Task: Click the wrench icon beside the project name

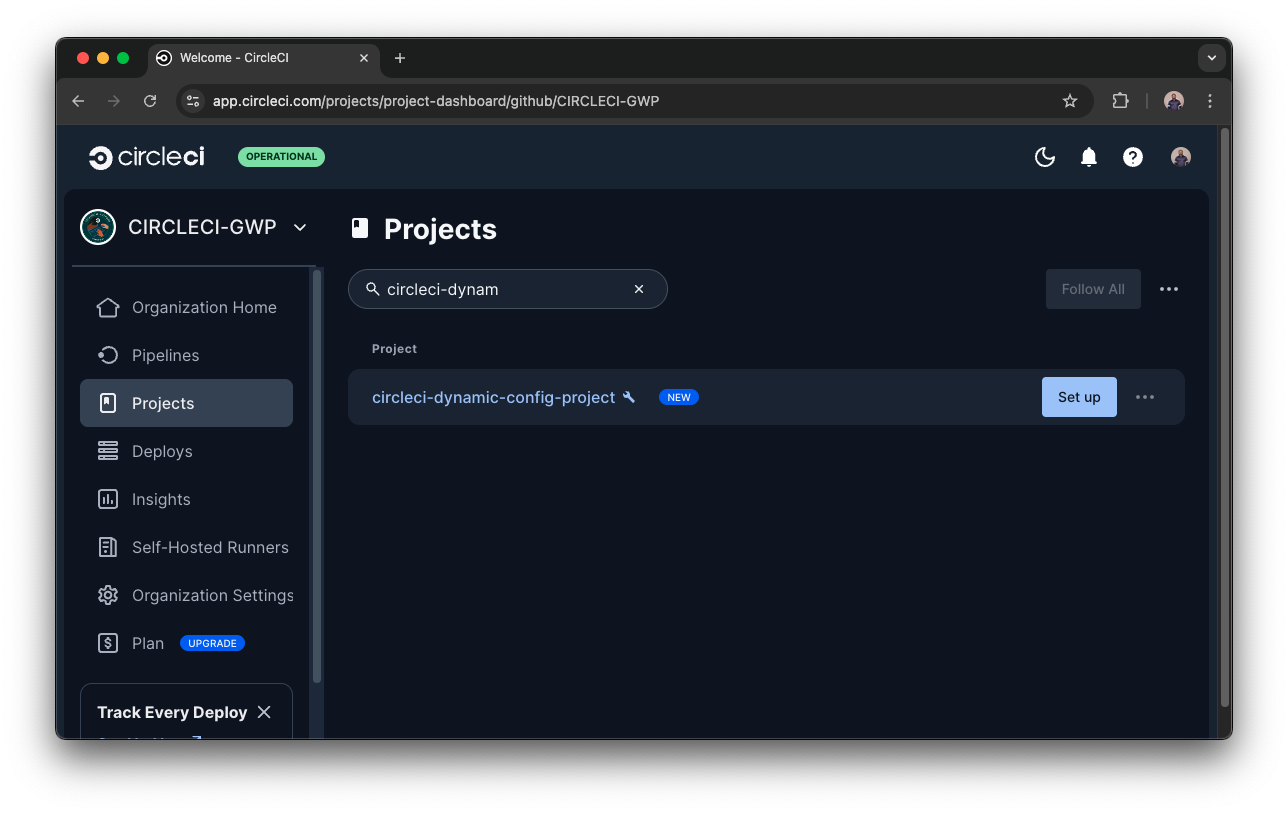Action: 629,397
